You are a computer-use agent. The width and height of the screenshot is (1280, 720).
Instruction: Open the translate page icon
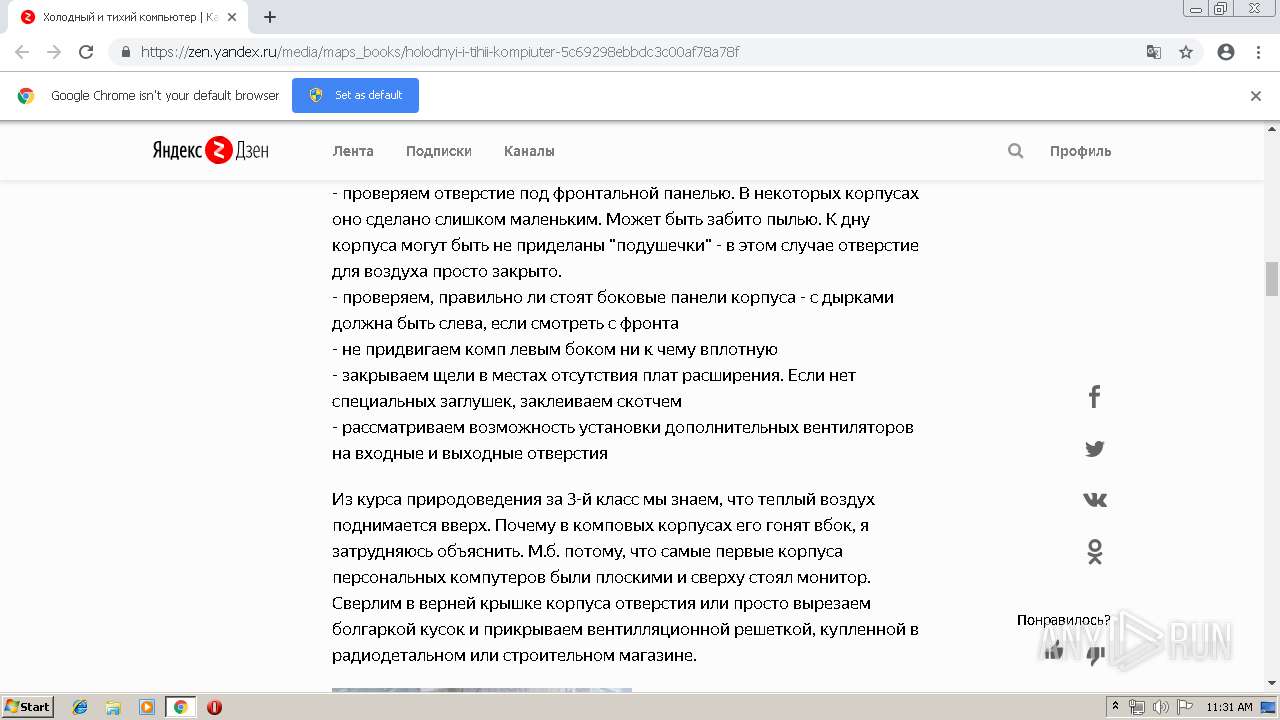(1154, 52)
